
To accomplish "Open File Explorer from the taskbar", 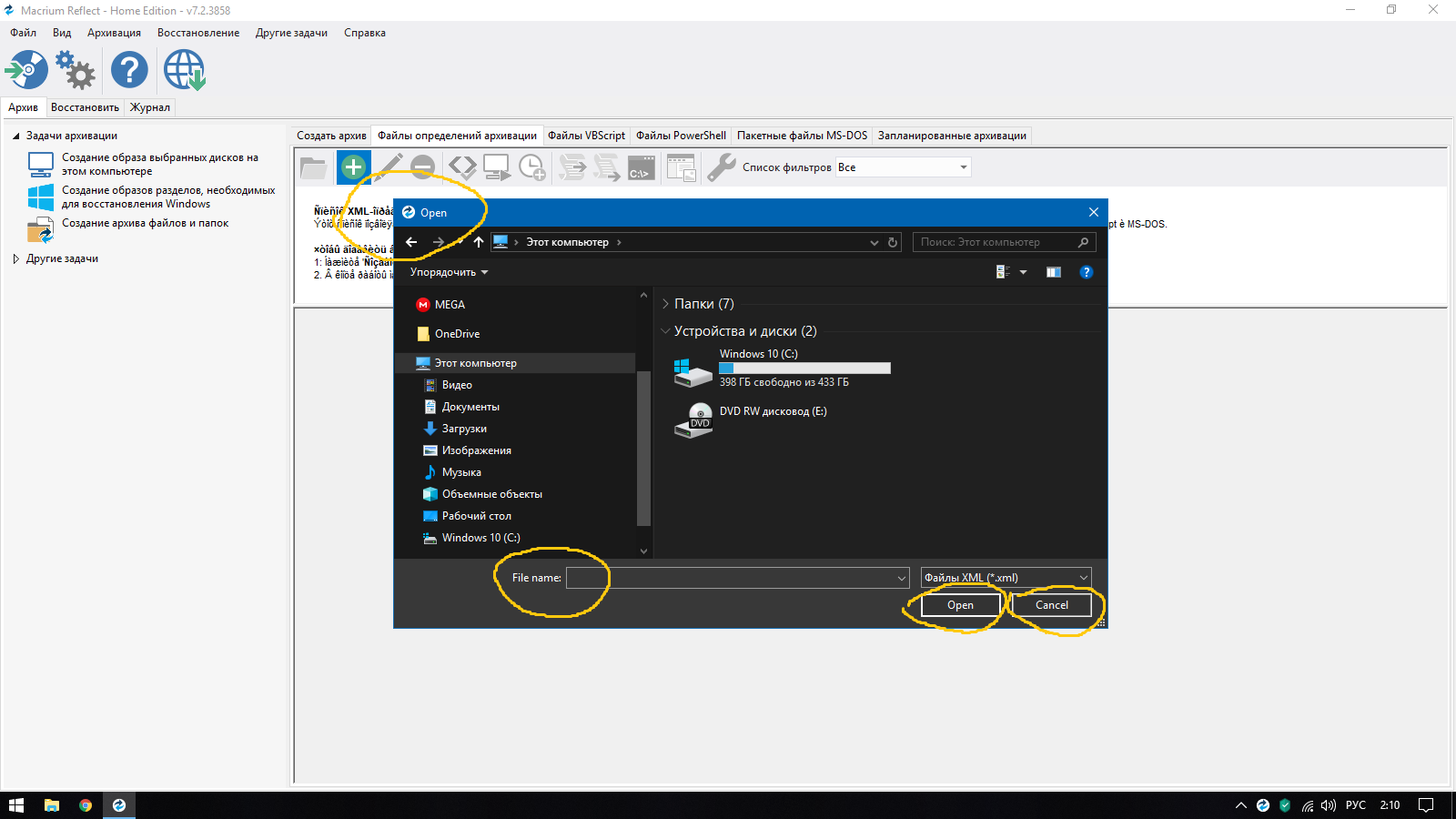I will click(x=52, y=805).
